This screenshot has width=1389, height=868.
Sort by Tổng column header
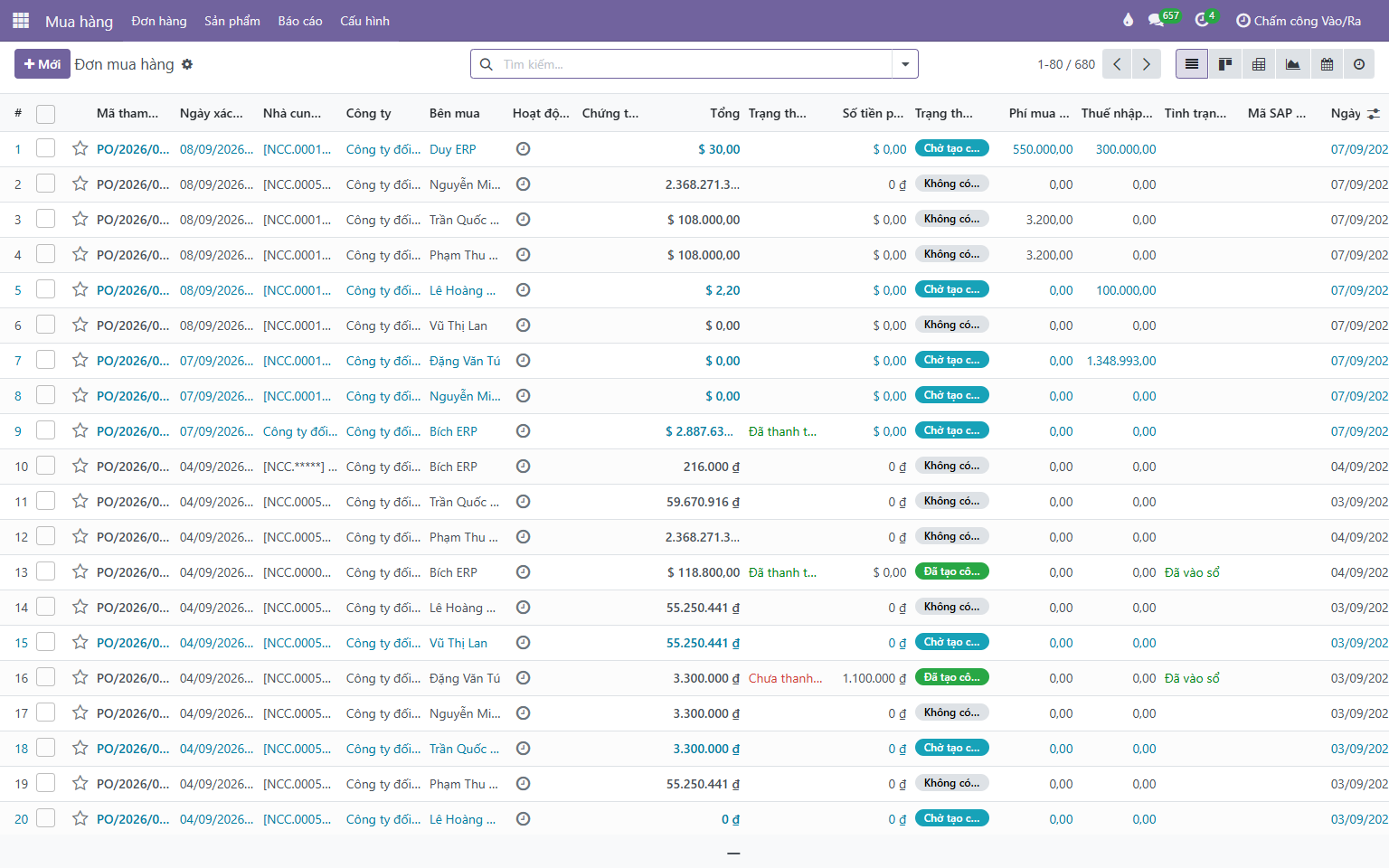(x=725, y=113)
